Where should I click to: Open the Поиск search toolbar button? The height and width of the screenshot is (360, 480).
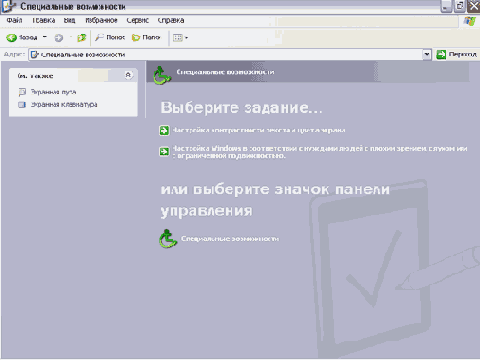coord(110,37)
